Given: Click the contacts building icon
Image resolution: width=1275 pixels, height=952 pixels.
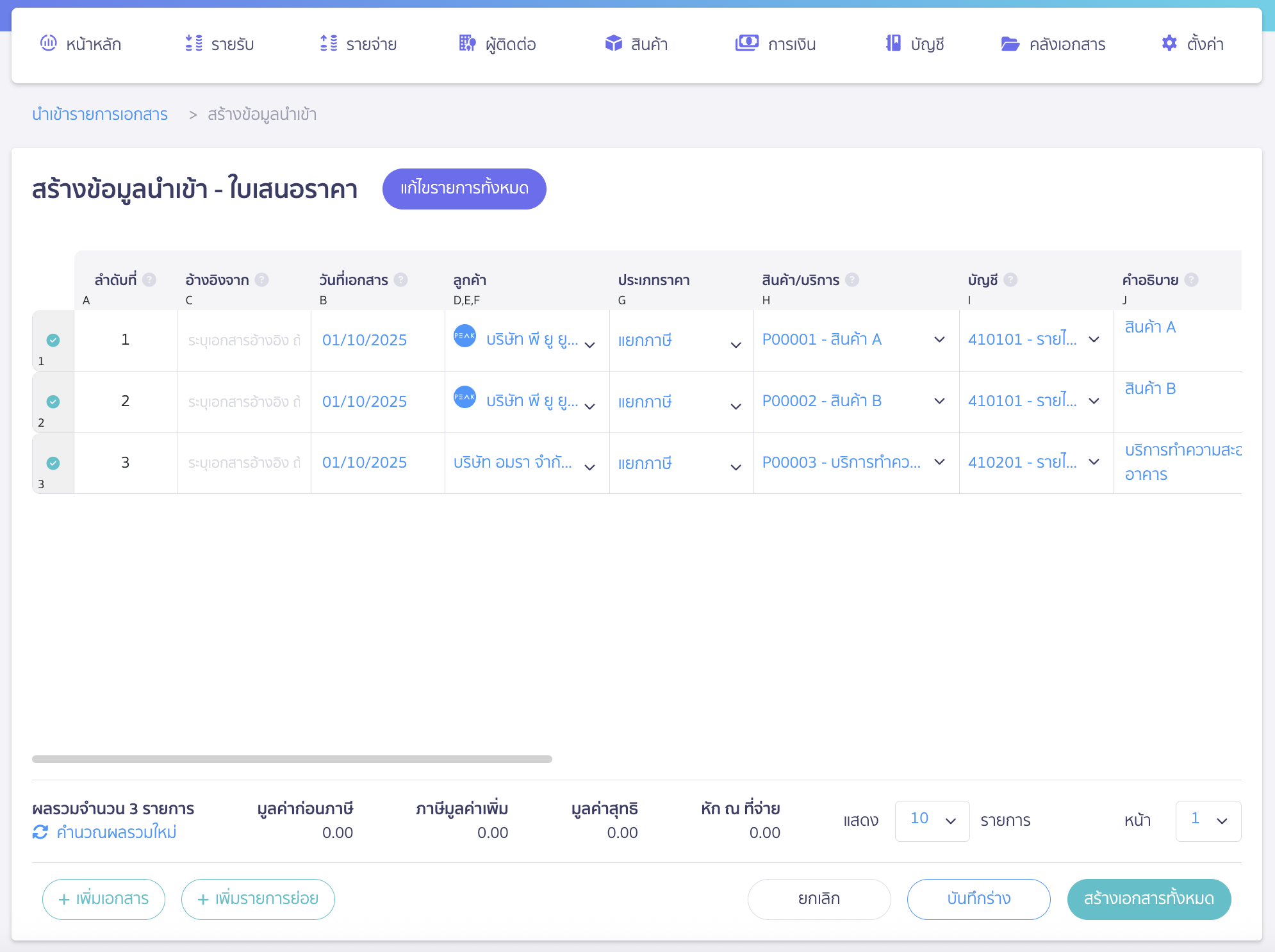Looking at the screenshot, I should (467, 43).
